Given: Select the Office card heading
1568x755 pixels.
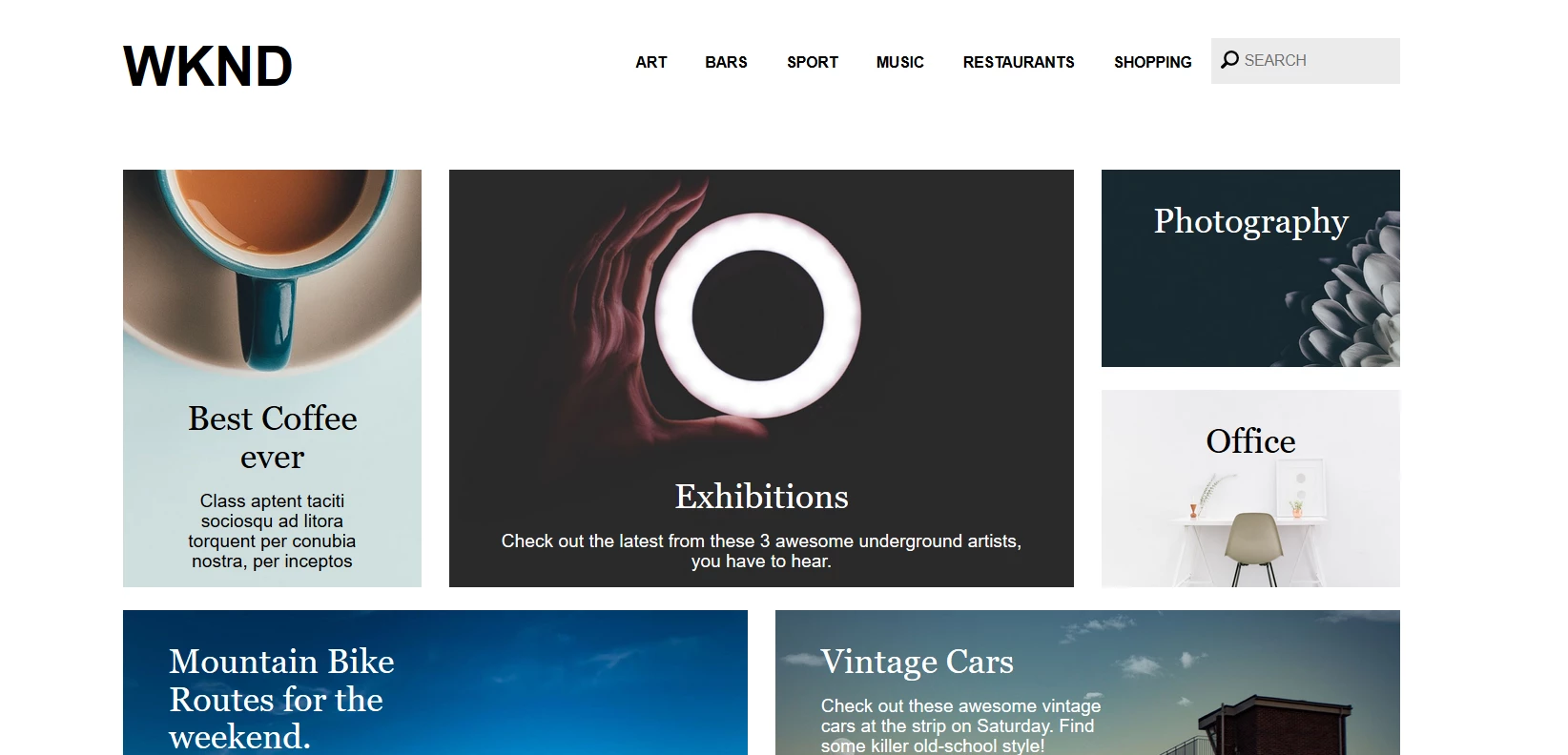Looking at the screenshot, I should click(x=1250, y=441).
